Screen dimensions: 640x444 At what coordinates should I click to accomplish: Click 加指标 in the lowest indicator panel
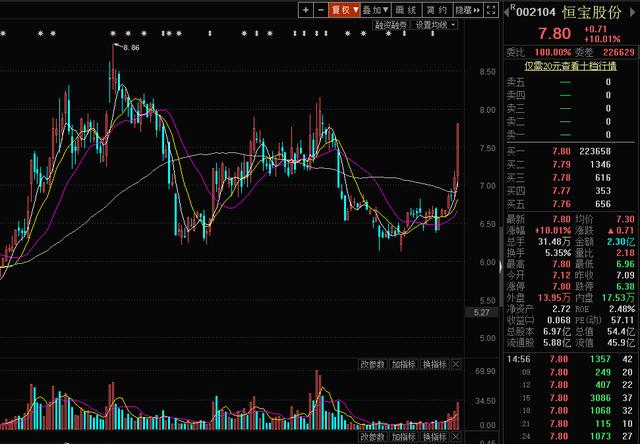point(404,437)
